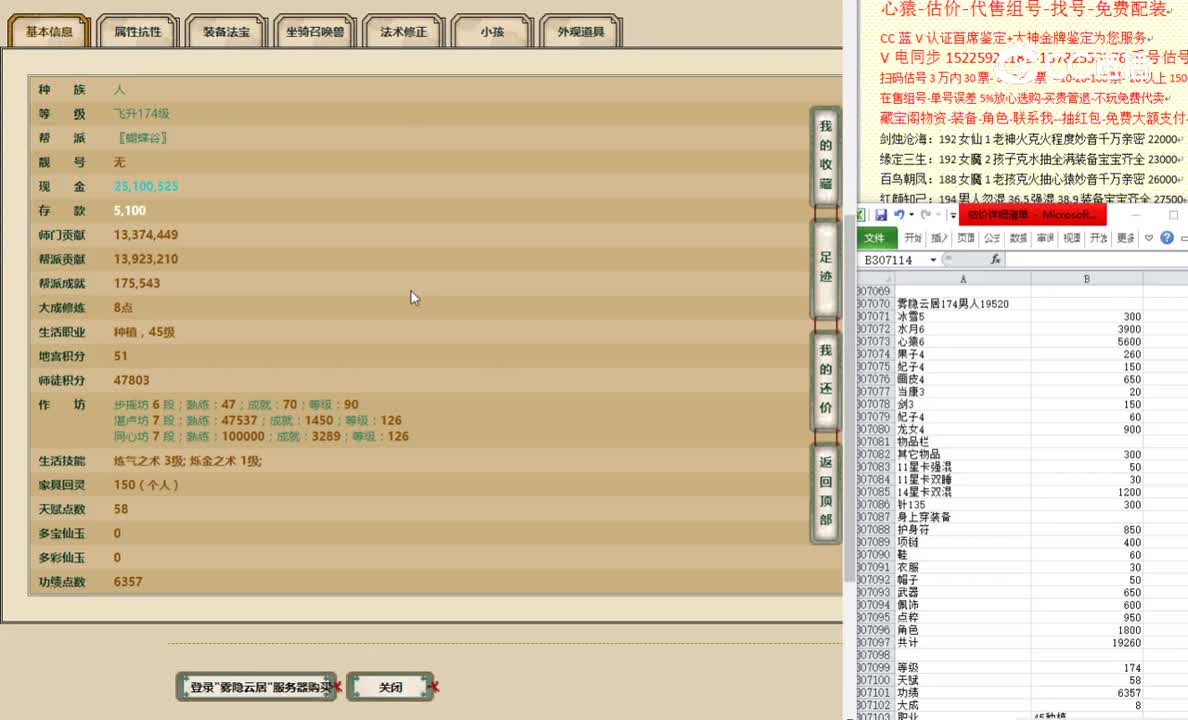This screenshot has height=720, width=1188.
Task: Expand the Undo history dropdown arrow
Action: [x=911, y=214]
